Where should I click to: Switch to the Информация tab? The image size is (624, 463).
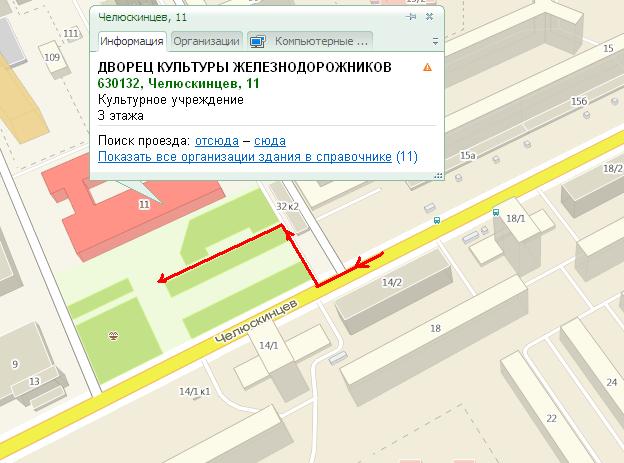(x=132, y=41)
